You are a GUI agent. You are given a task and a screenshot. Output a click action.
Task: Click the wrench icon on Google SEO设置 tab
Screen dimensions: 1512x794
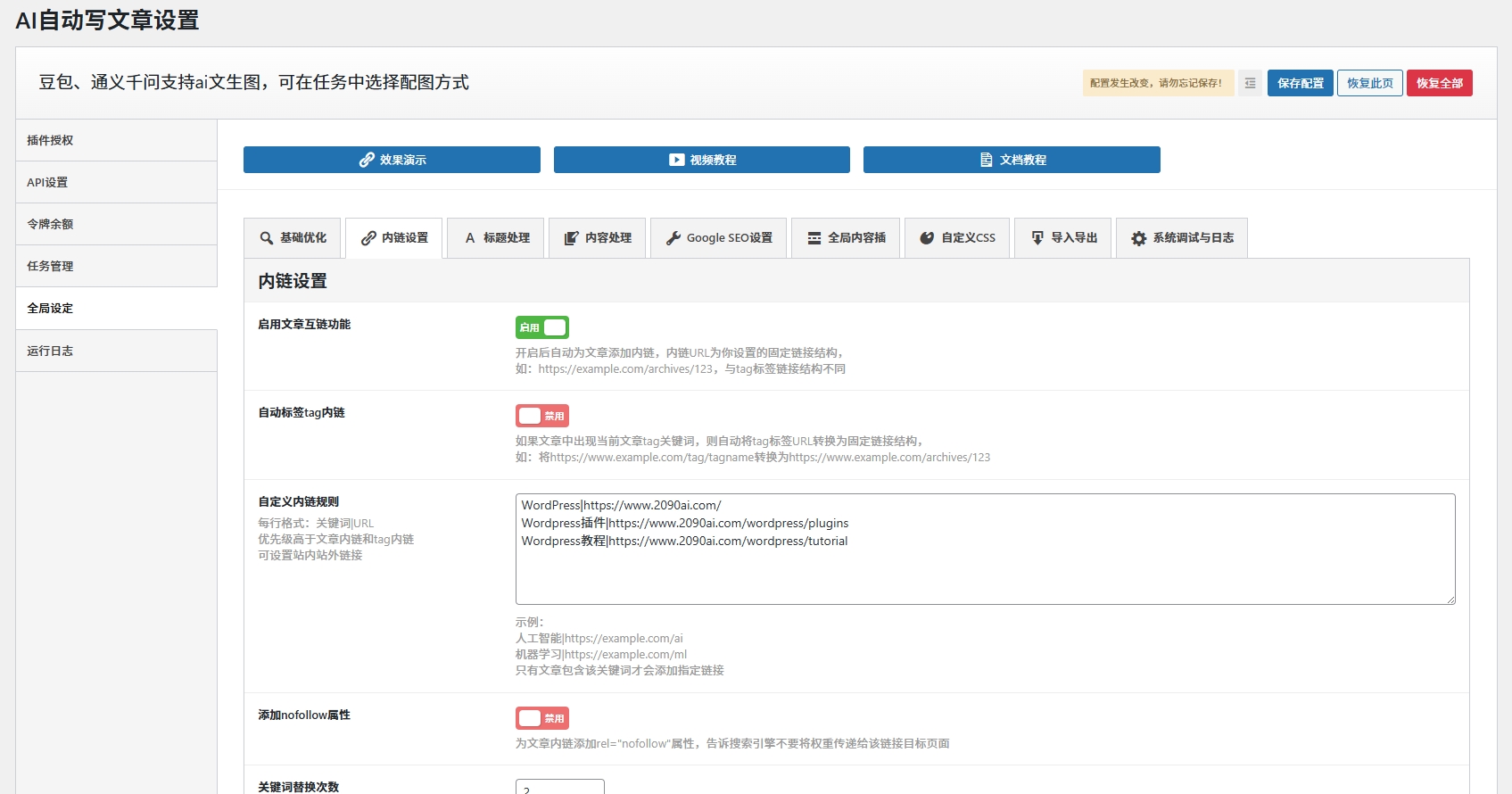pyautogui.click(x=673, y=238)
